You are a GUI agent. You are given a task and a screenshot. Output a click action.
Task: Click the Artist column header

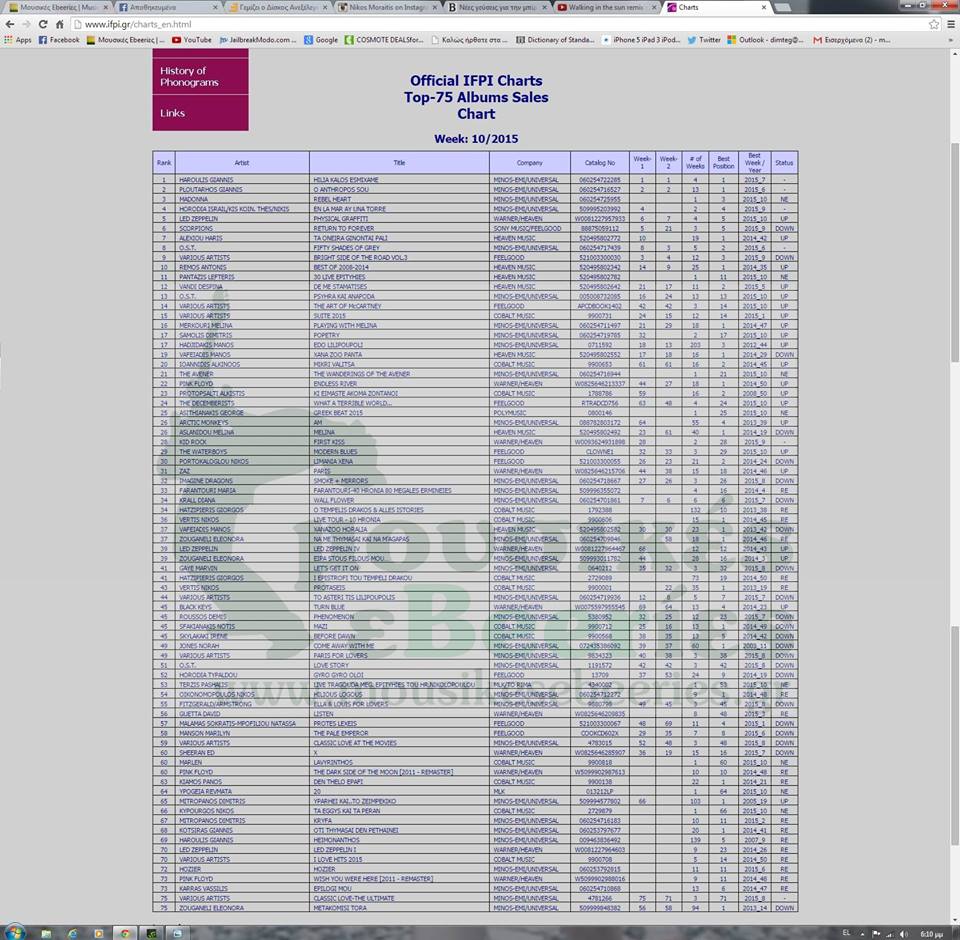click(242, 163)
